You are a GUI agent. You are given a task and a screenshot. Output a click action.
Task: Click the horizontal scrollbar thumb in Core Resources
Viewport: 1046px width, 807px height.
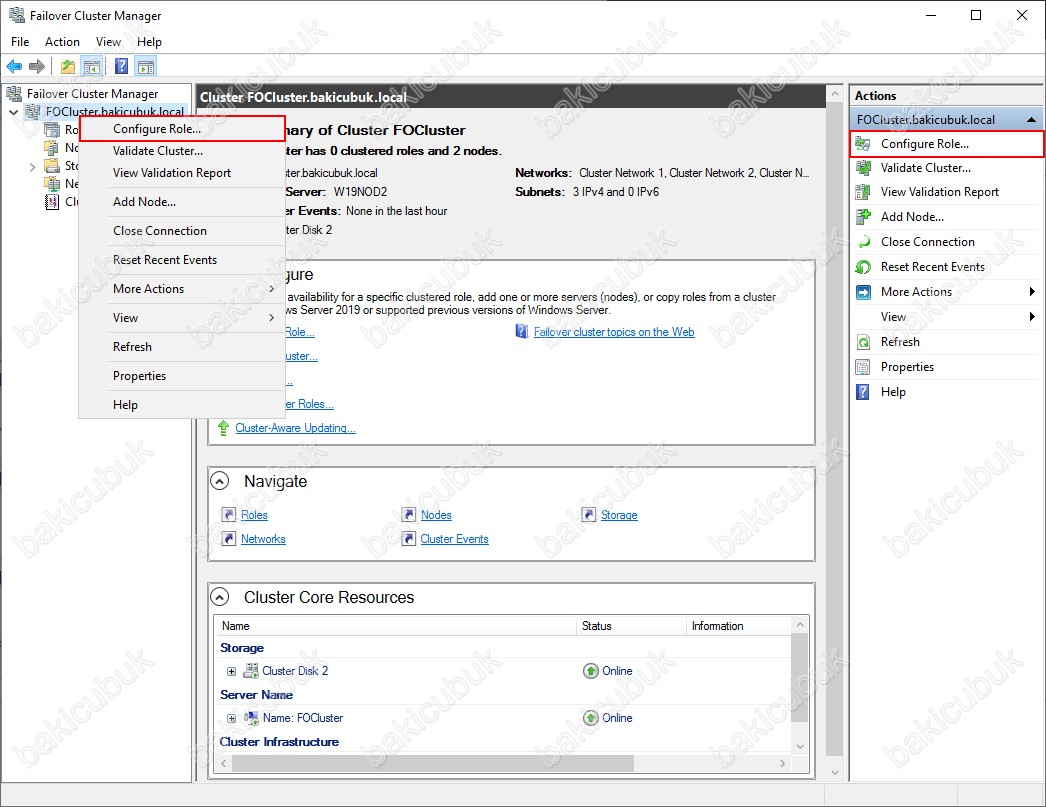(432, 763)
